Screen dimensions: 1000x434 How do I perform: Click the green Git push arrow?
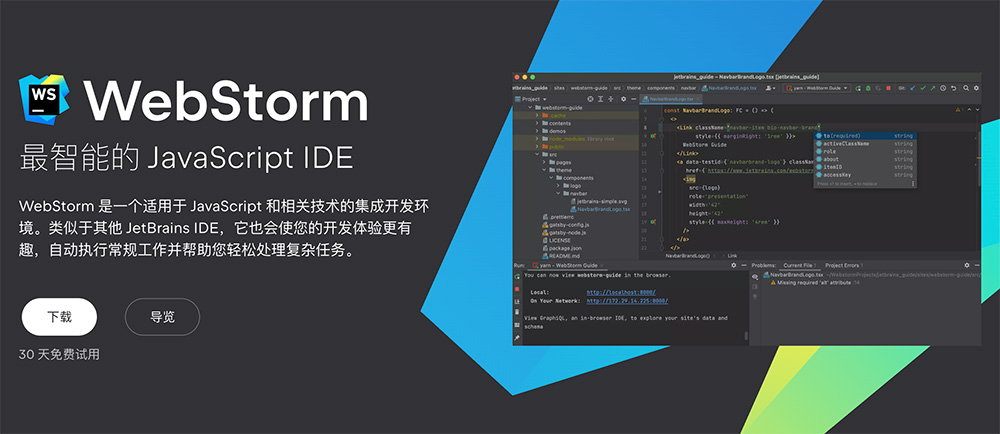click(933, 88)
